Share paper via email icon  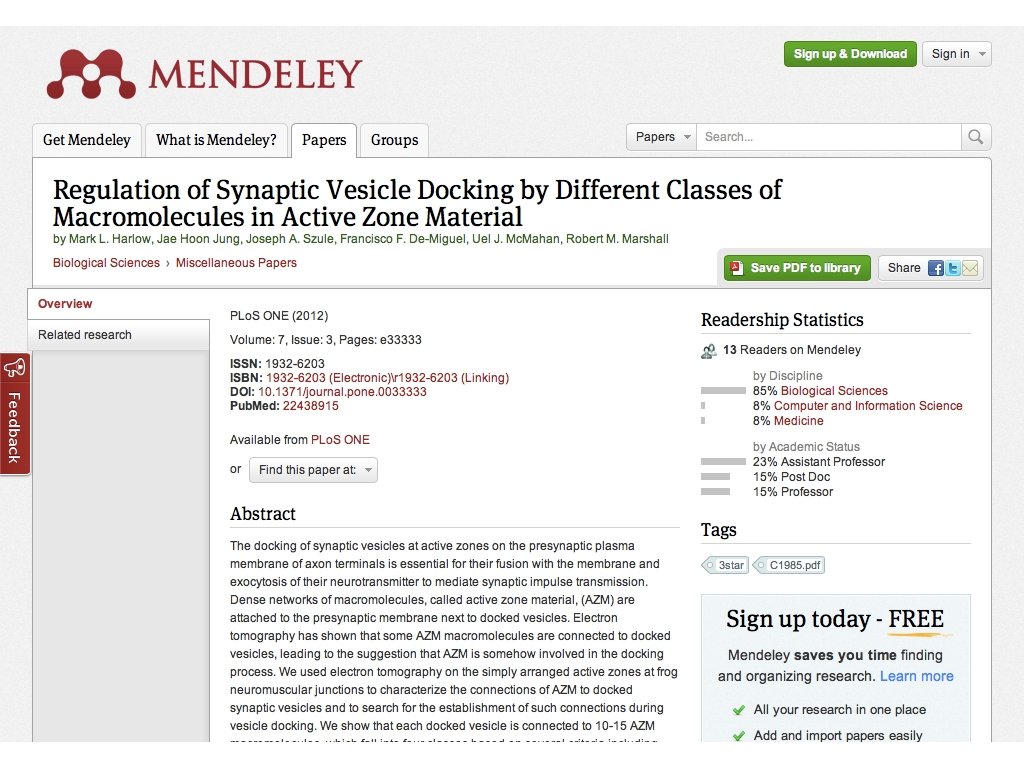[x=970, y=268]
